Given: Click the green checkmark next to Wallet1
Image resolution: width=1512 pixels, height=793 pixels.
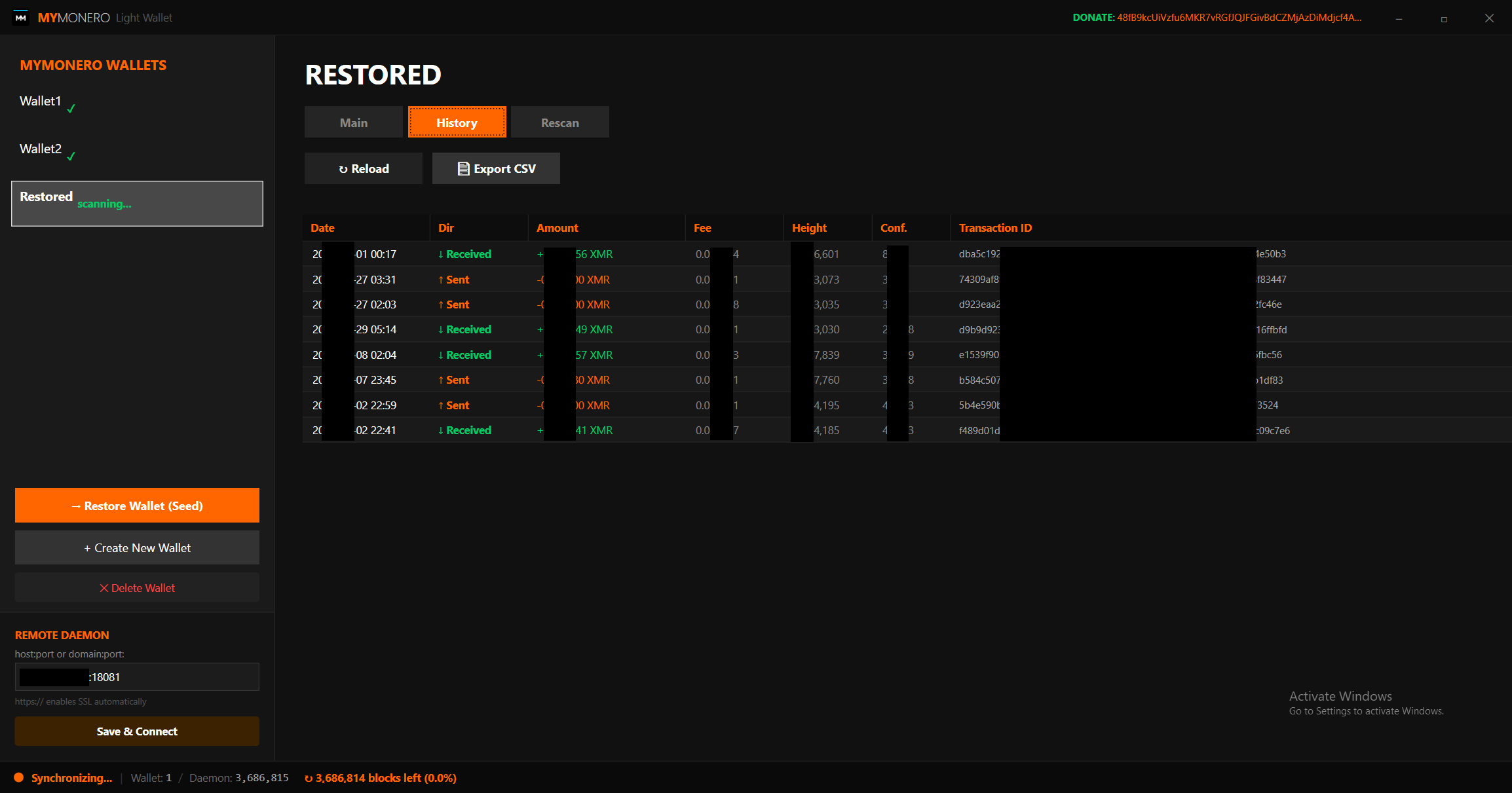Looking at the screenshot, I should tap(71, 109).
